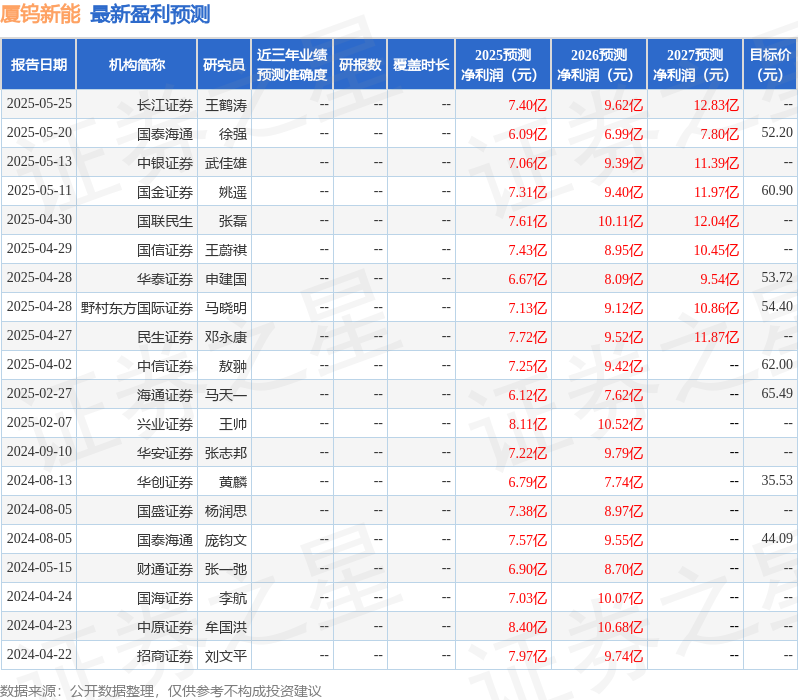Select researcher 刘文平

click(x=226, y=656)
